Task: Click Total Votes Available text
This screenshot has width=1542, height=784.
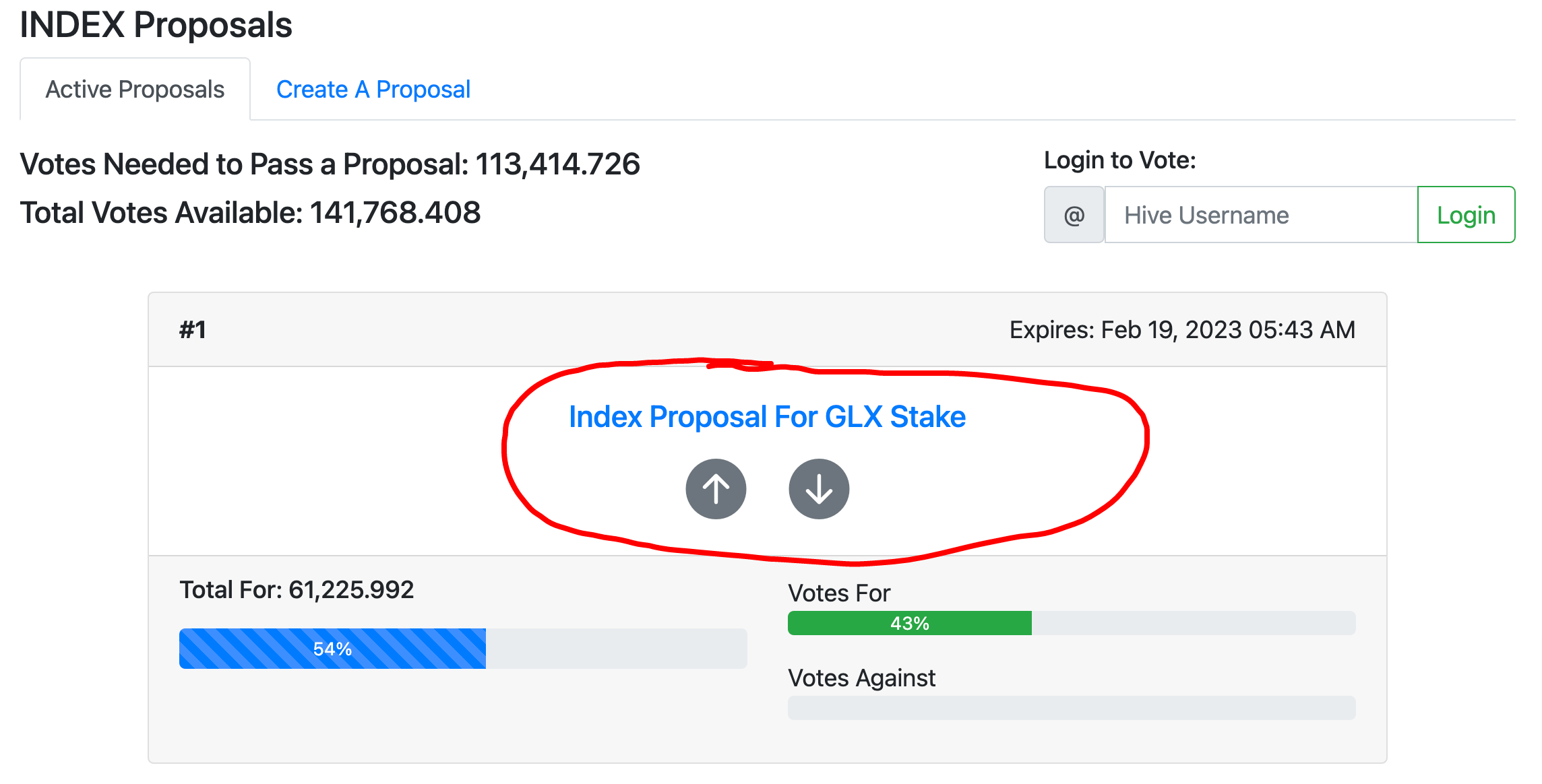Action: pos(250,213)
